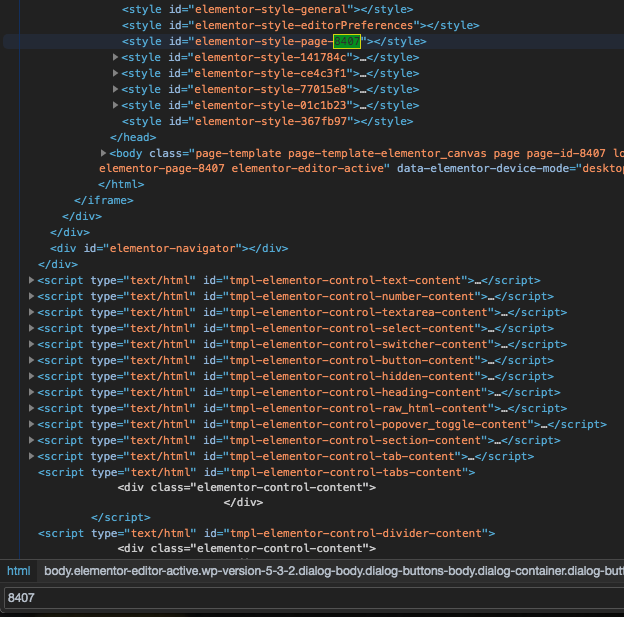Select the elementor-navigator div line
The width and height of the screenshot is (624, 617).
point(169,248)
